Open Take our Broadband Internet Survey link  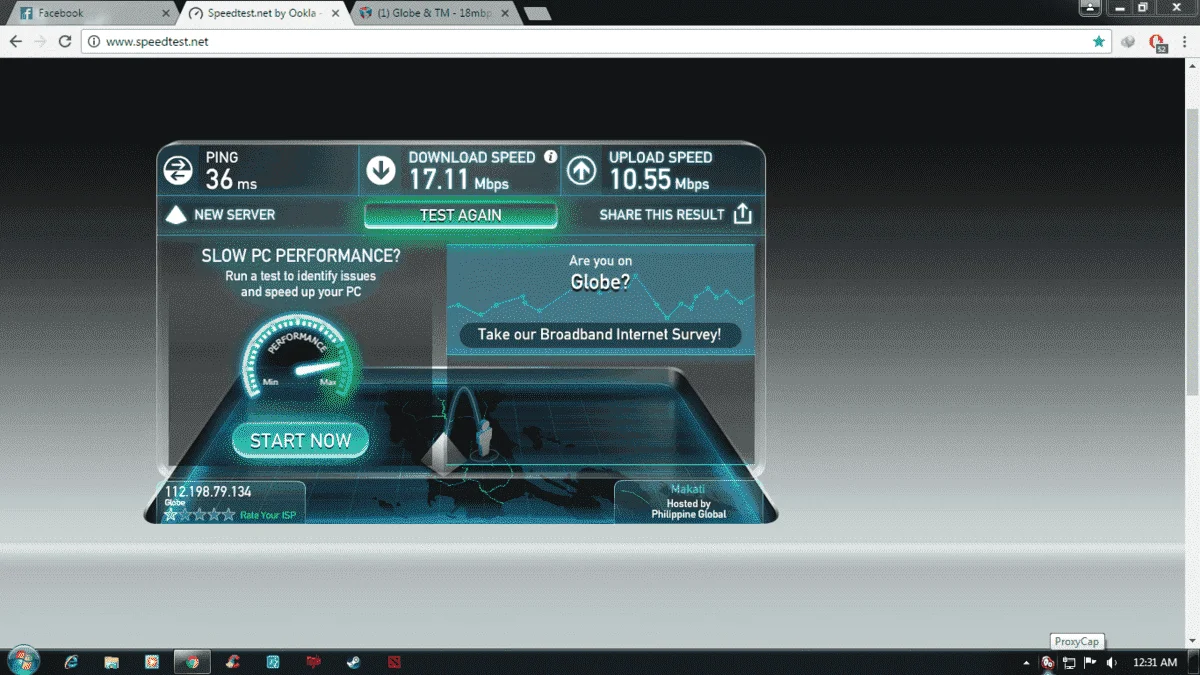[599, 335]
